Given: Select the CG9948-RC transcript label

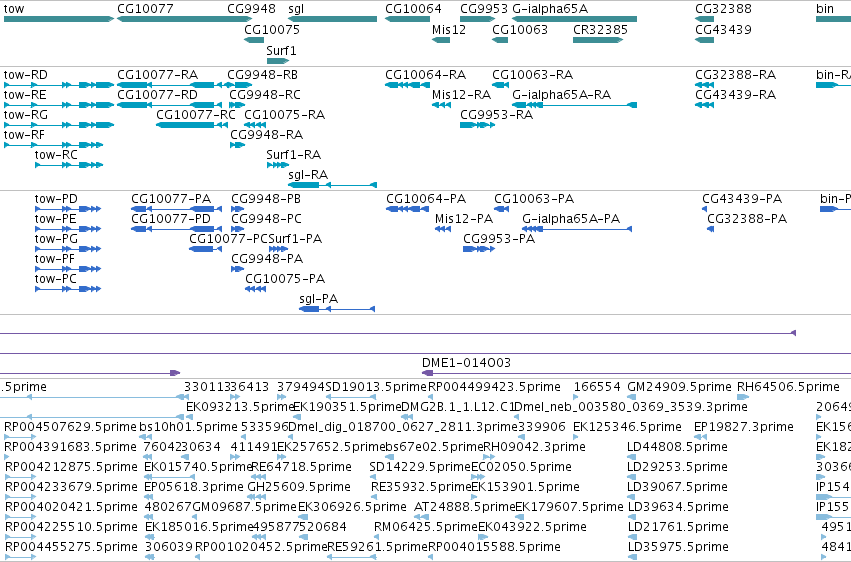Looking at the screenshot, I should [x=265, y=95].
